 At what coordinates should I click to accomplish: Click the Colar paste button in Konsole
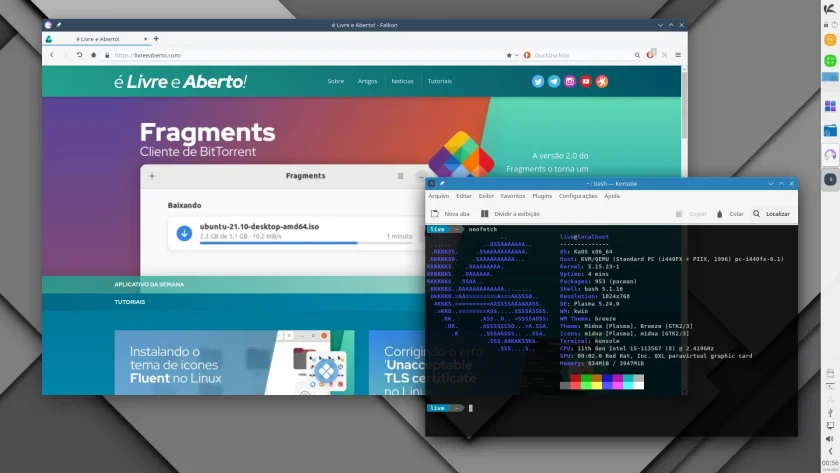(730, 214)
